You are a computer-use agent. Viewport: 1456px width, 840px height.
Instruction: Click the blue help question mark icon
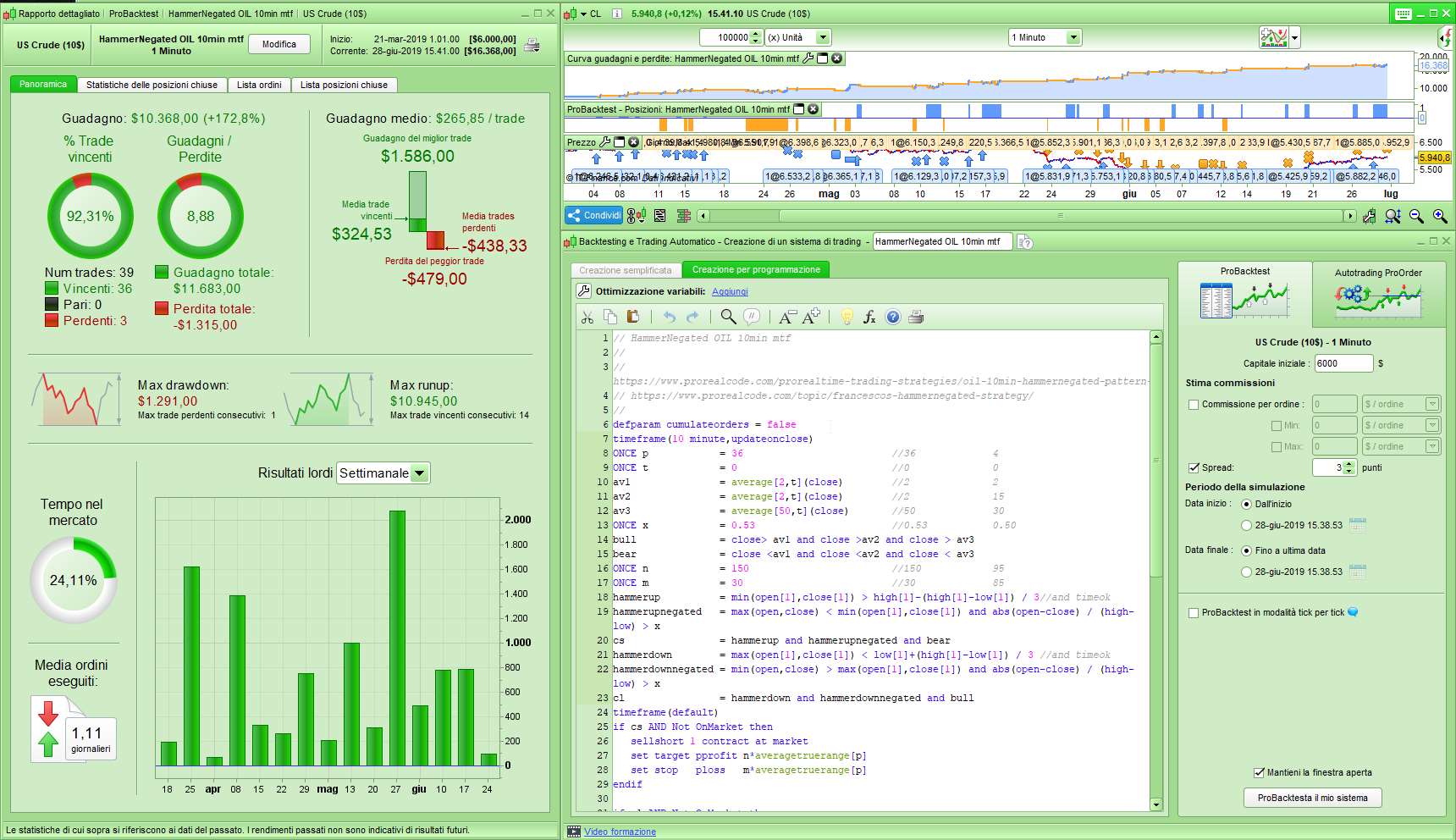coord(892,317)
